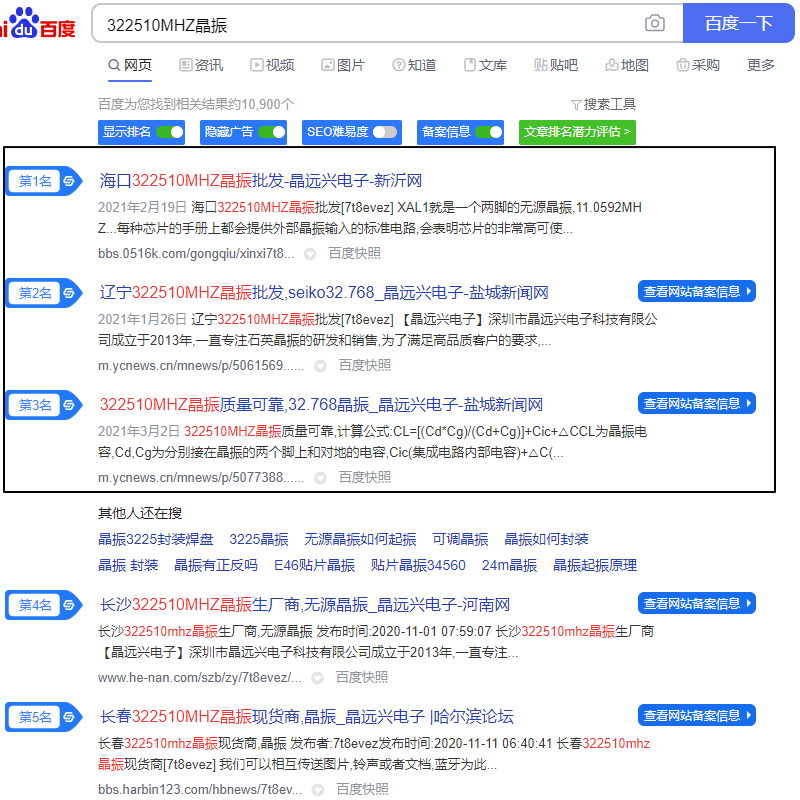
Task: Expand arrow after www.he-nan.com URL
Action: point(317,678)
